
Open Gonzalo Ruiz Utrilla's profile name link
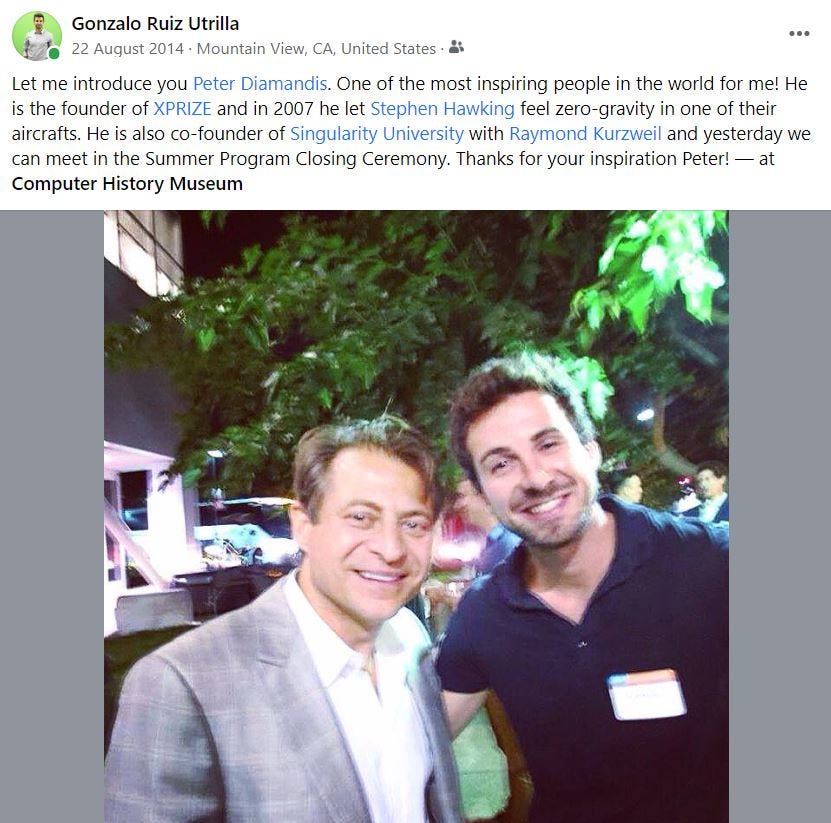155,23
